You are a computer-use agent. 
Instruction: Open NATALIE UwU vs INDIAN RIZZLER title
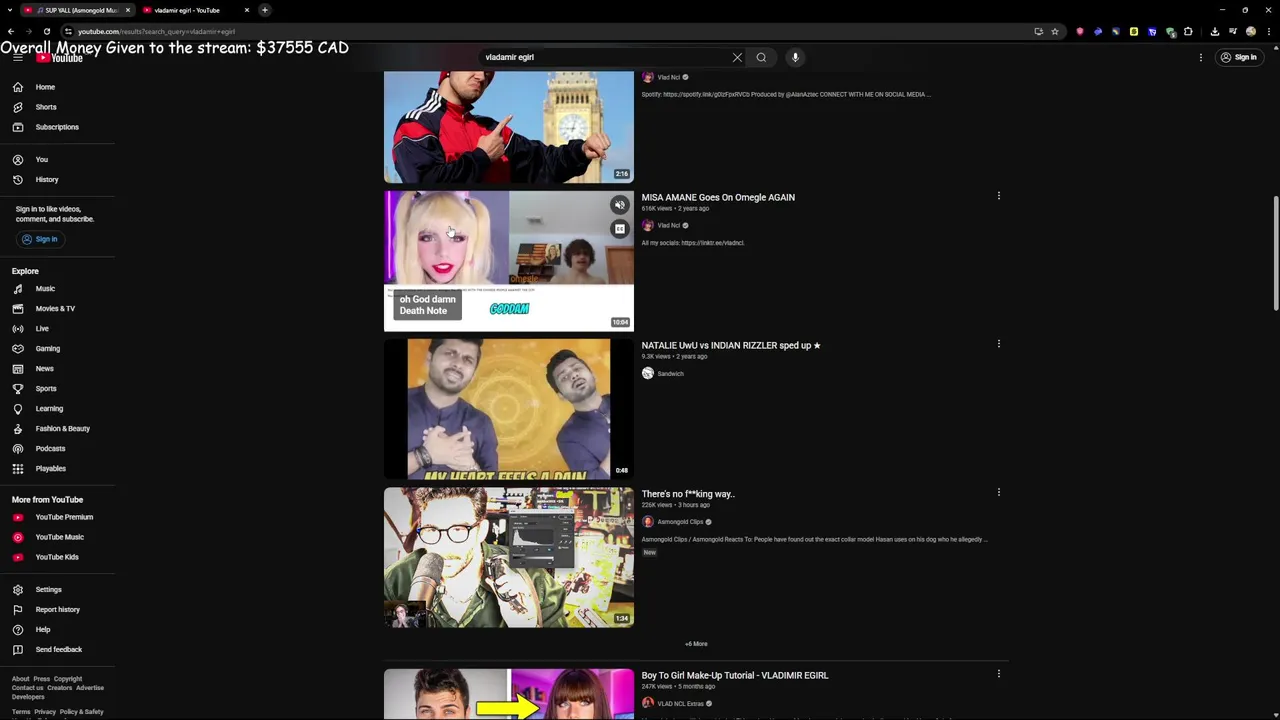(x=731, y=345)
